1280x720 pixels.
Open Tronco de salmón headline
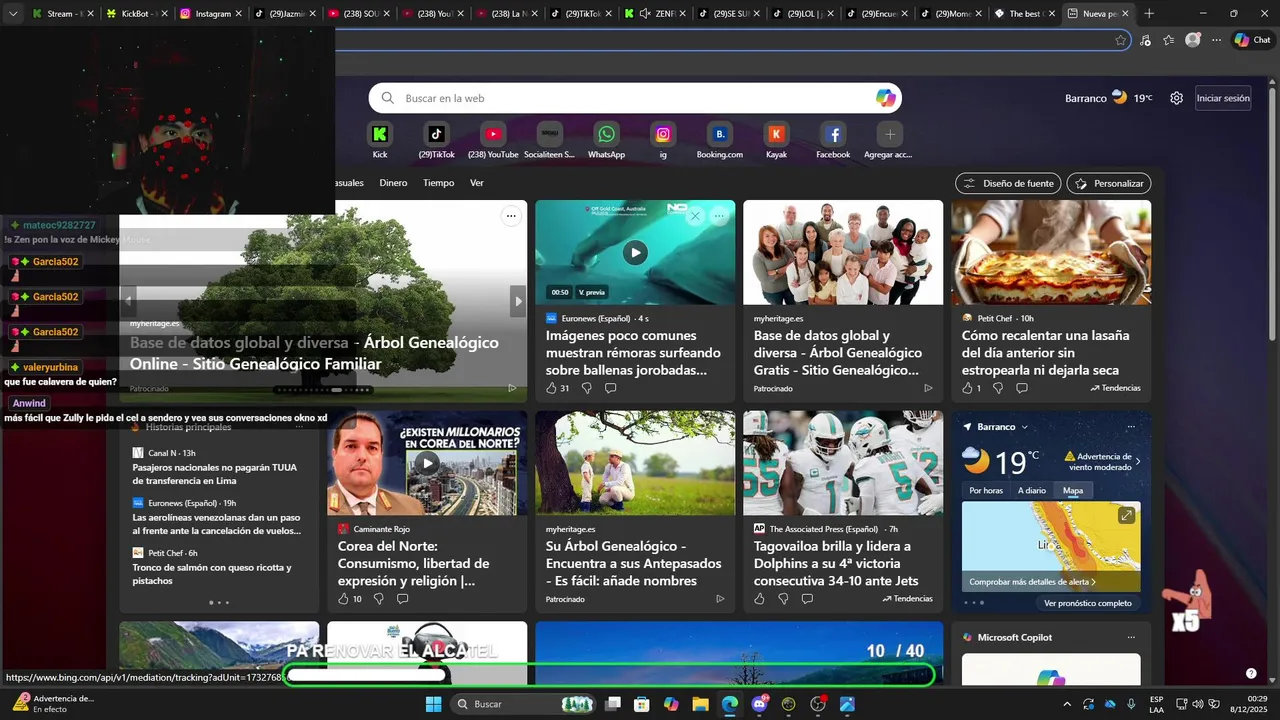point(212,574)
